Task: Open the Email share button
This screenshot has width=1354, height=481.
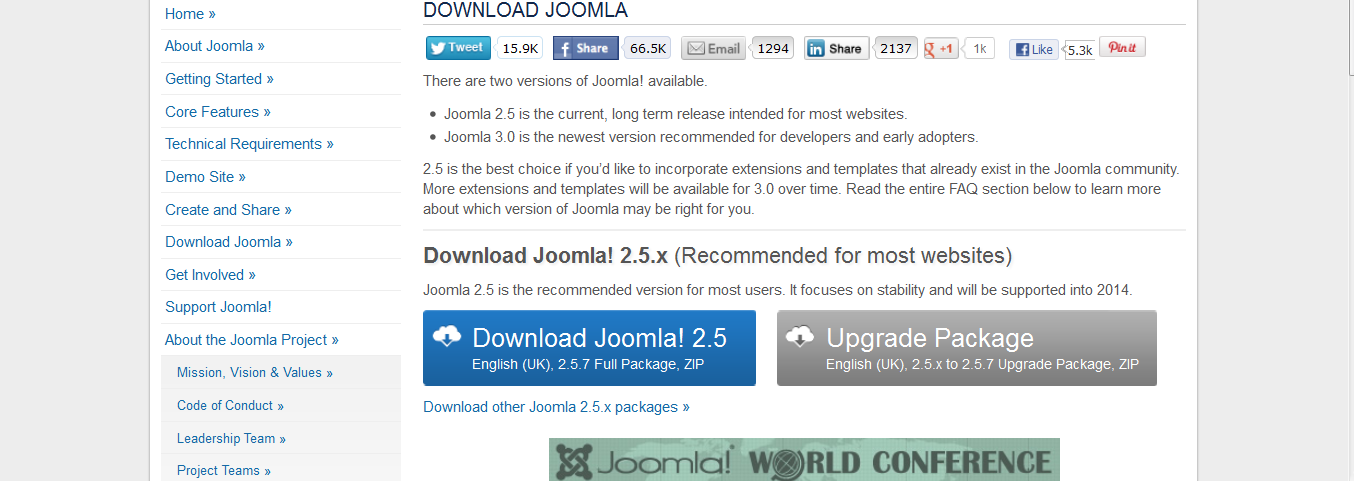Action: tap(714, 48)
